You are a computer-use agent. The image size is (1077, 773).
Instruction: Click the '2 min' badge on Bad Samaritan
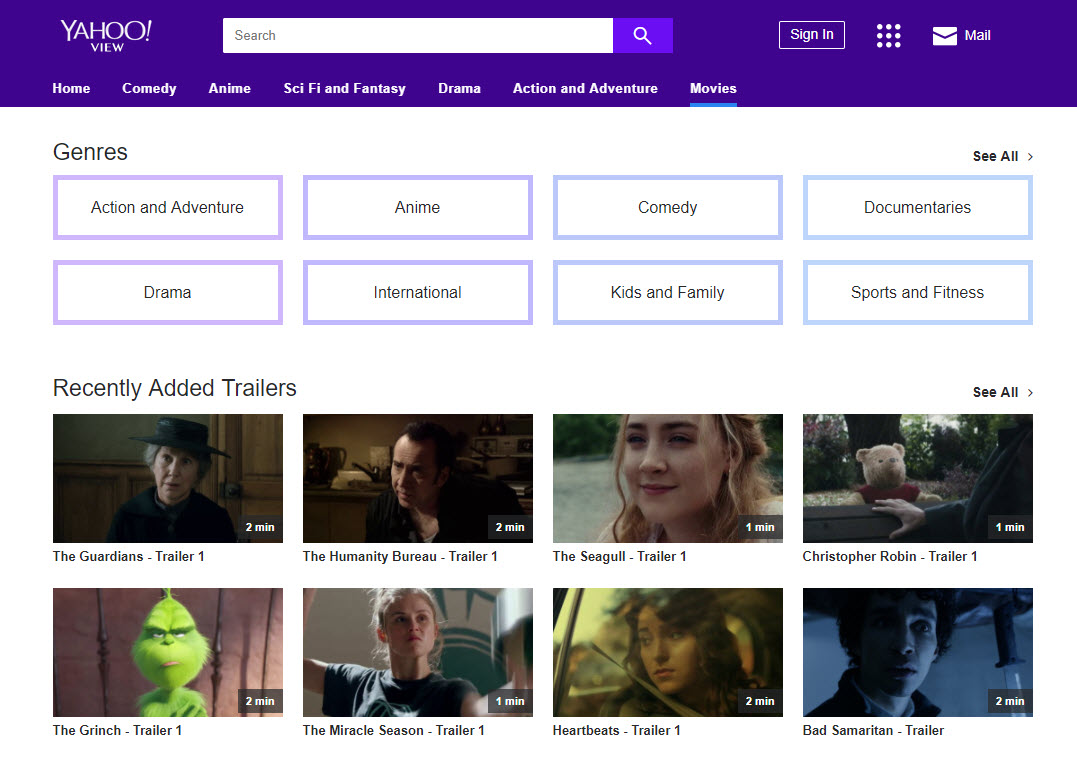click(x=1010, y=701)
